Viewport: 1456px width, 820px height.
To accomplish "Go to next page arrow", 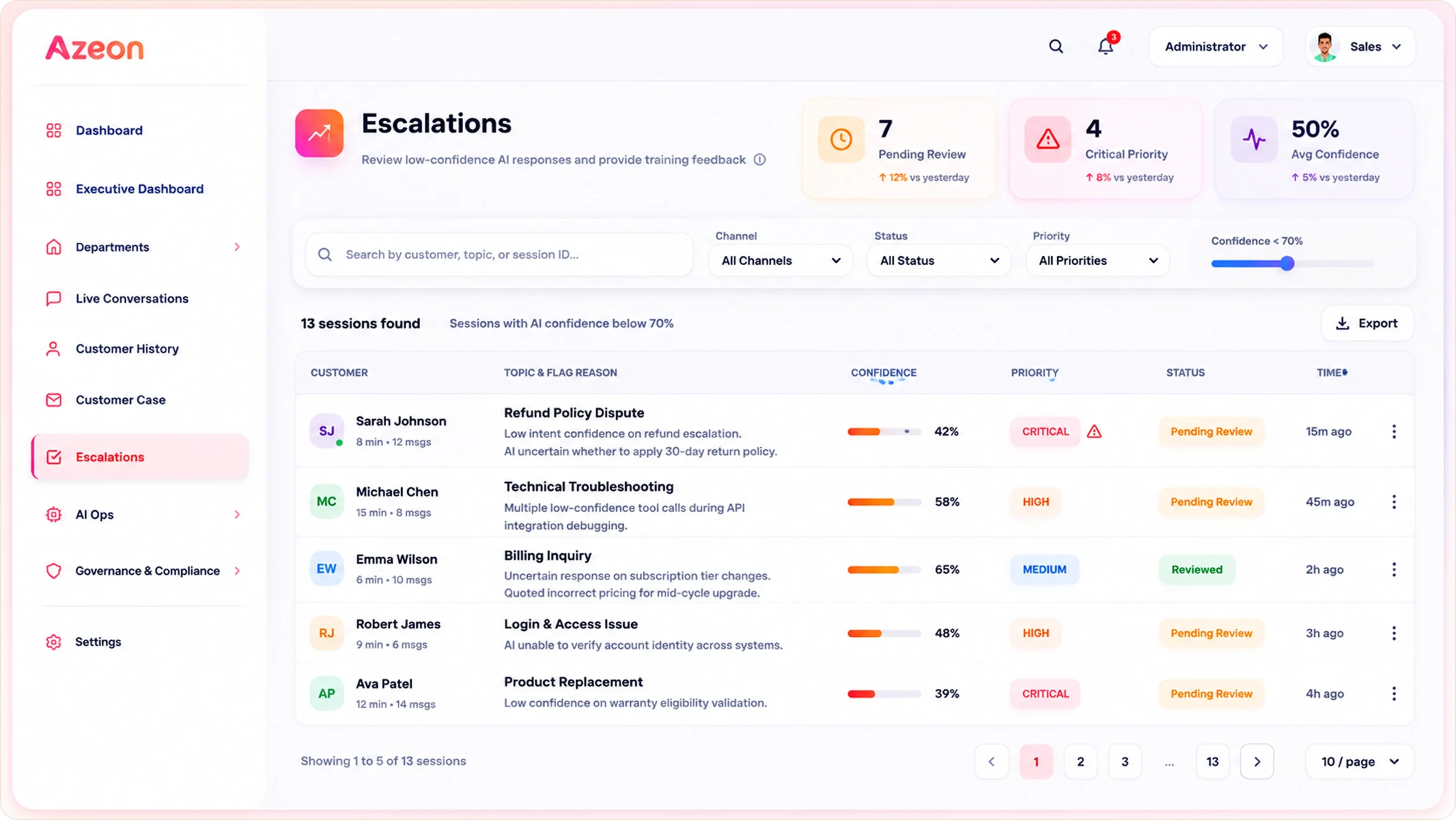I will pos(1257,761).
